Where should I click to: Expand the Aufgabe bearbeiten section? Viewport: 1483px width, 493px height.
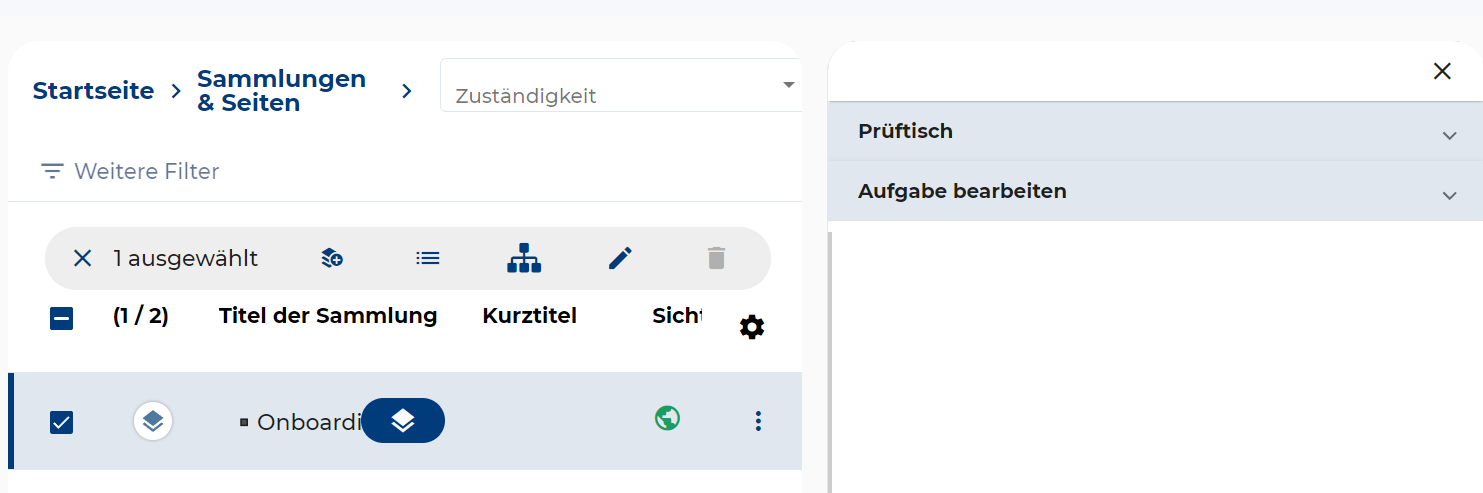pos(1154,191)
